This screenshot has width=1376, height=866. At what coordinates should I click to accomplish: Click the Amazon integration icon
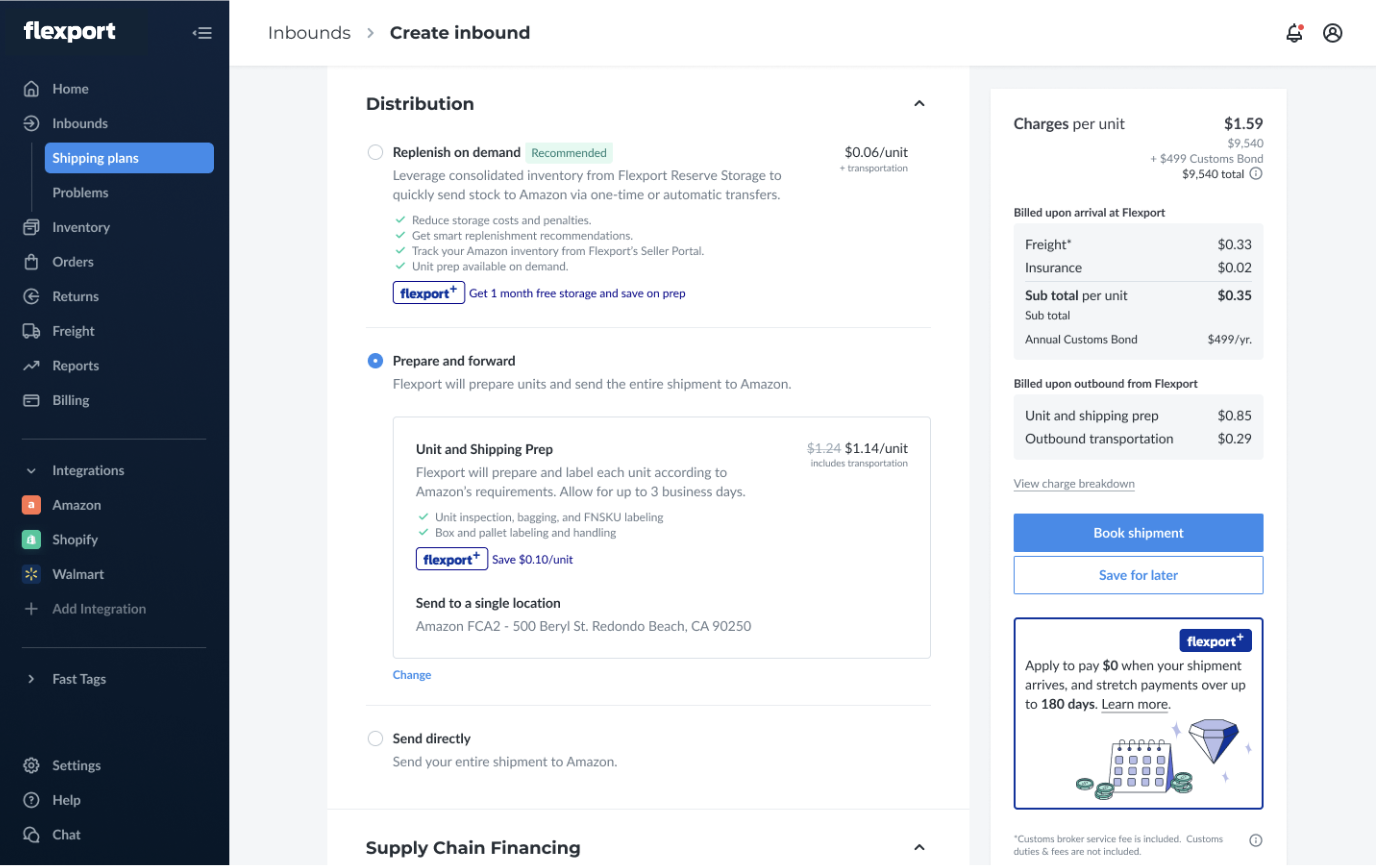pyautogui.click(x=31, y=505)
